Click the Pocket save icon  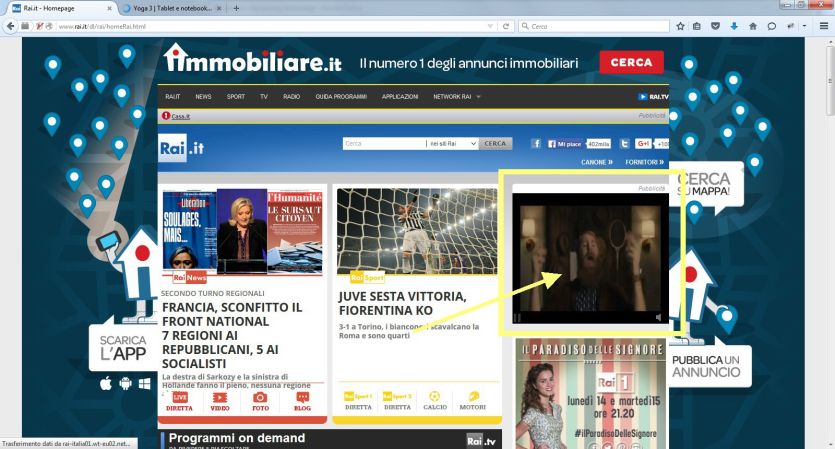[x=715, y=26]
